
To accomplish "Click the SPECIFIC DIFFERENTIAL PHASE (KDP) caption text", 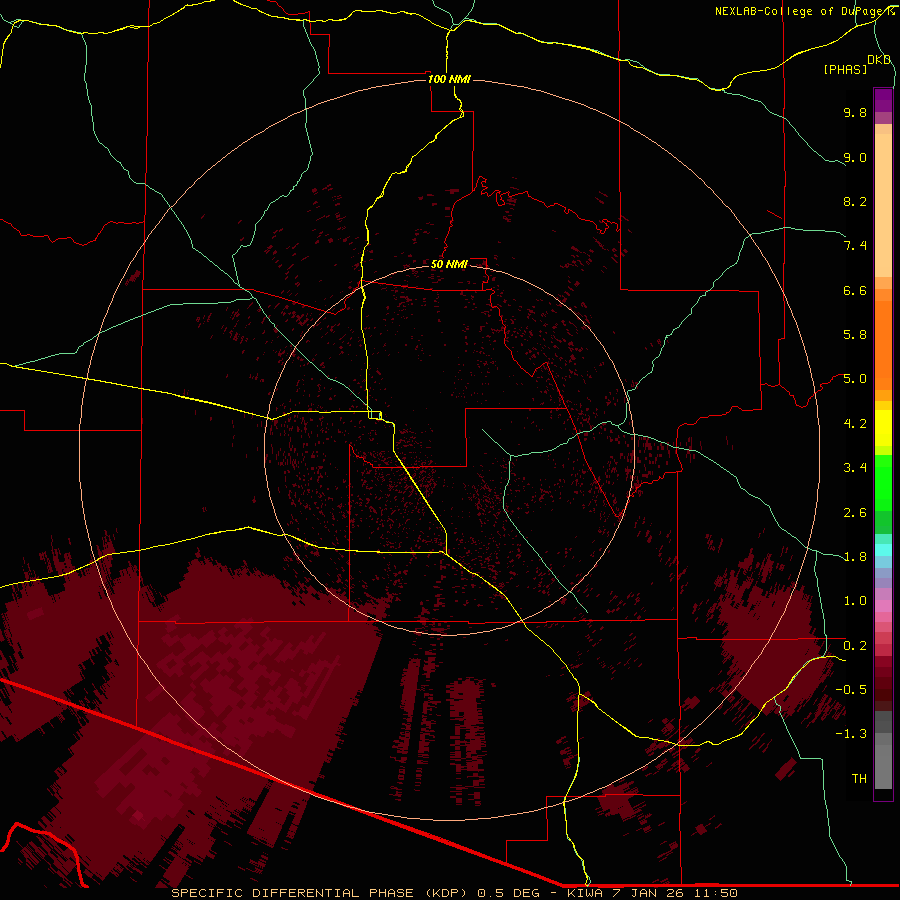I will pos(321,893).
